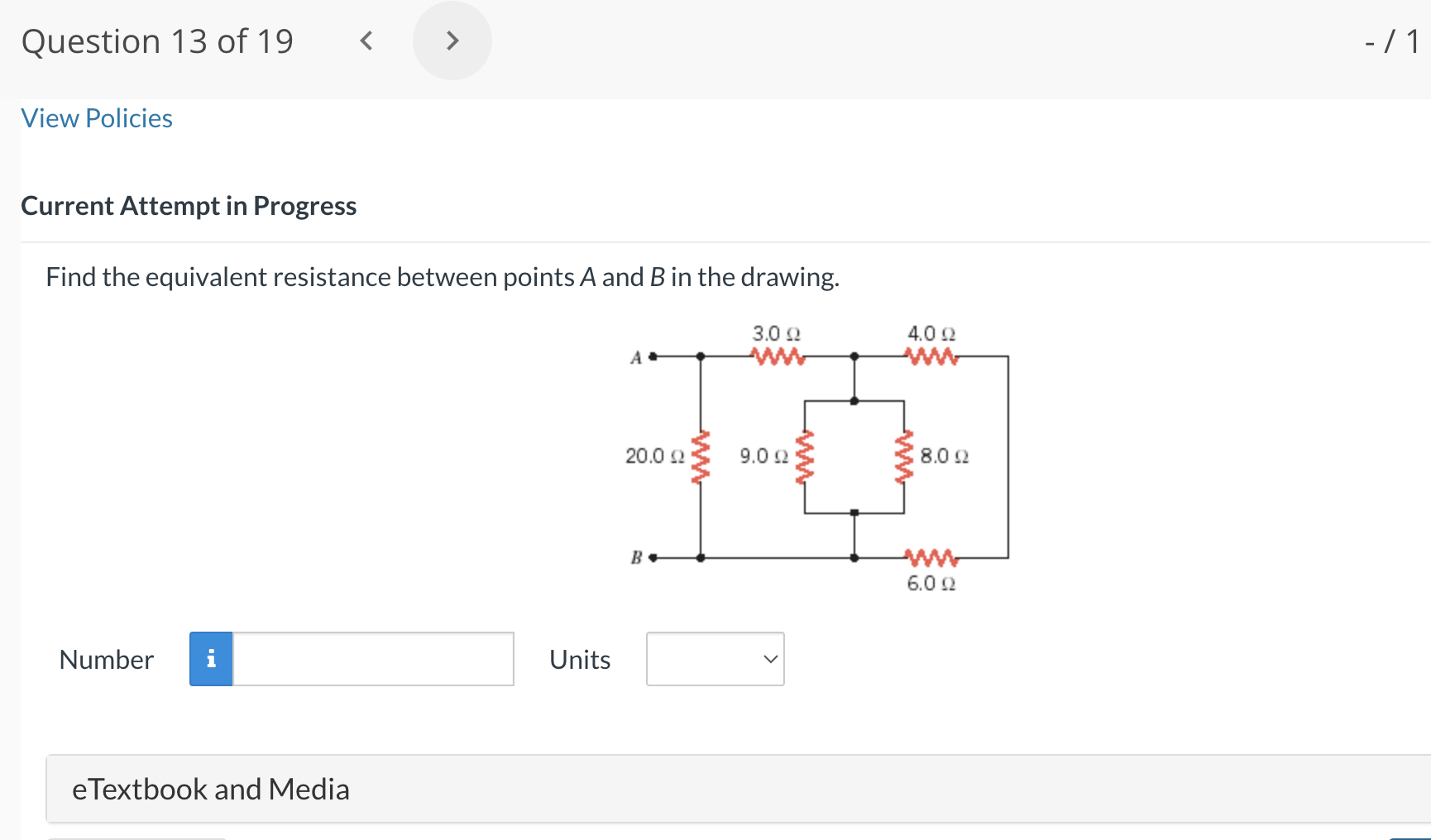This screenshot has height=840, width=1431.
Task: Open the Units selection dropdown
Action: tap(715, 659)
